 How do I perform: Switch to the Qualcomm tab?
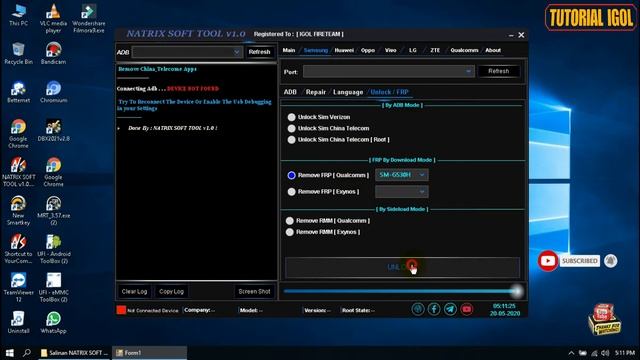click(464, 50)
